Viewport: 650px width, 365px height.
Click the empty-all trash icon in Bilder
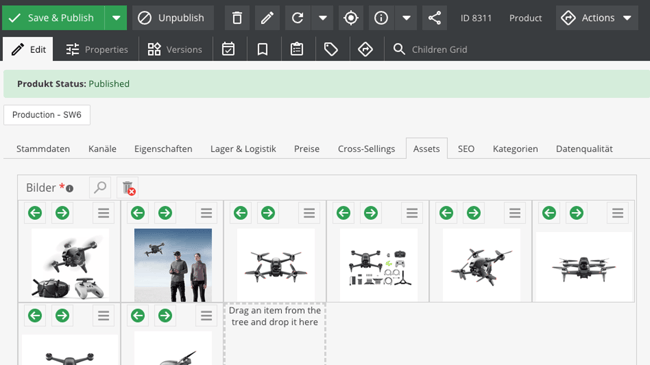128,187
